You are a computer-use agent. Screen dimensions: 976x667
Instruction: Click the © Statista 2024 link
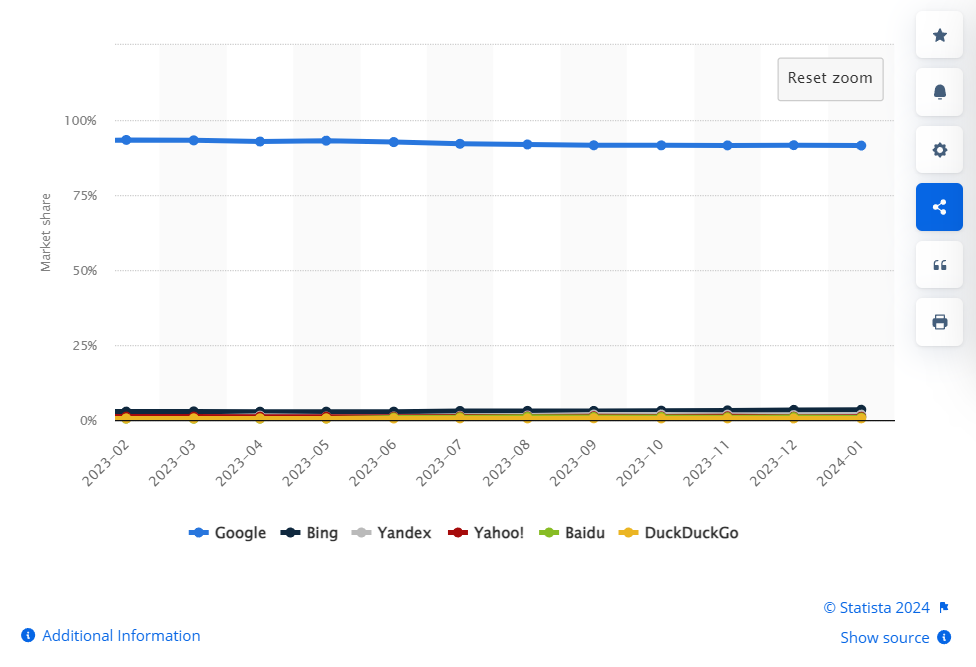click(x=876, y=607)
